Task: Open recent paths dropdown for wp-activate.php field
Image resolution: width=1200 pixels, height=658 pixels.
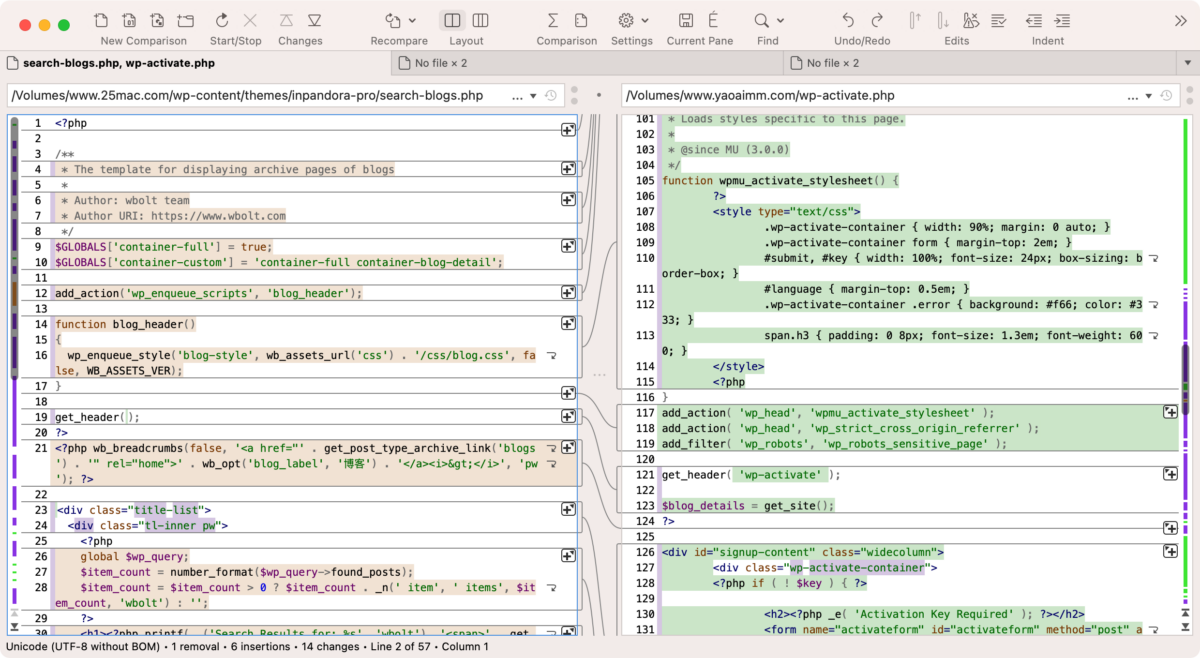Action: click(x=1146, y=96)
